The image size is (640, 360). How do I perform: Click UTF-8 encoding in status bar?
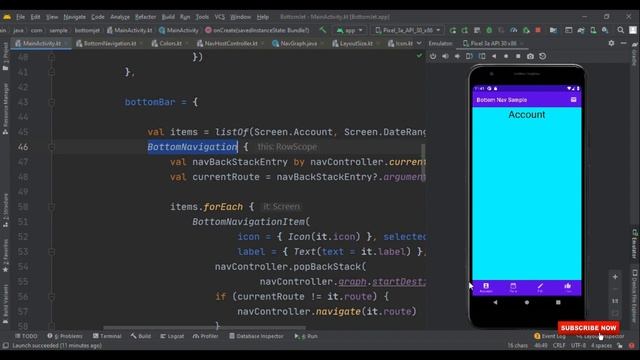point(578,345)
